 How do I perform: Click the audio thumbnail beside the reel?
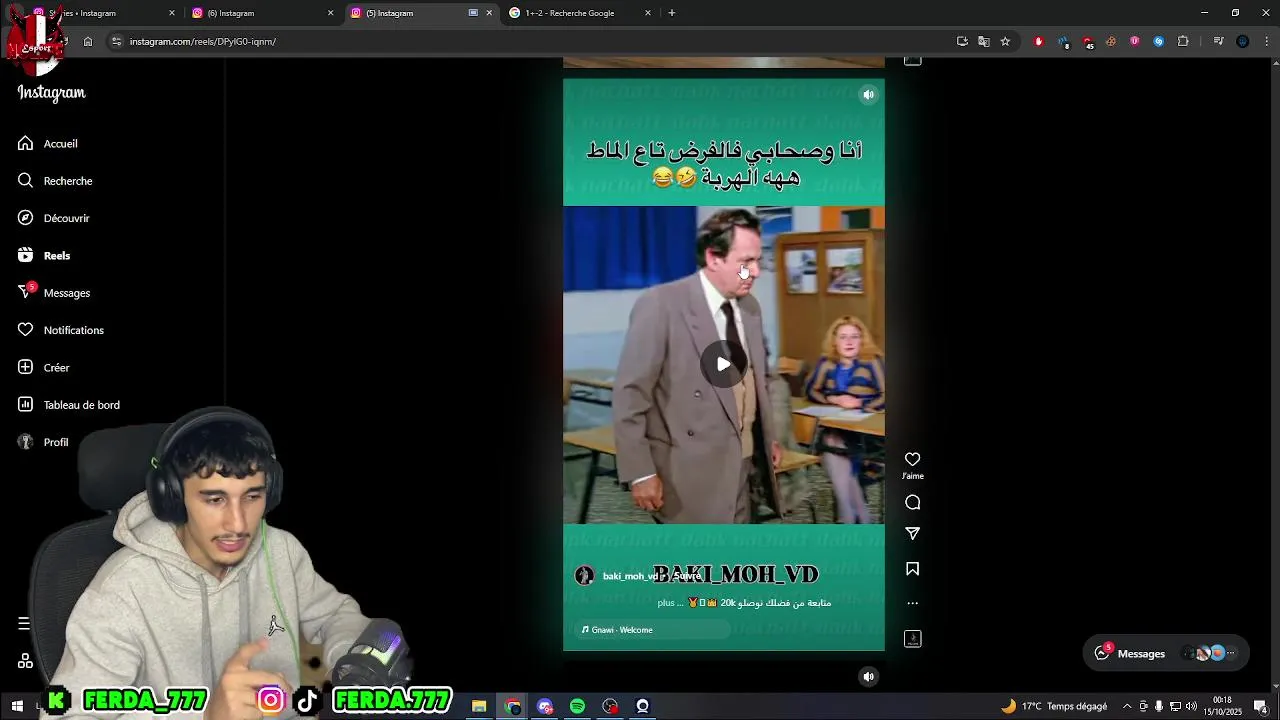coord(912,639)
